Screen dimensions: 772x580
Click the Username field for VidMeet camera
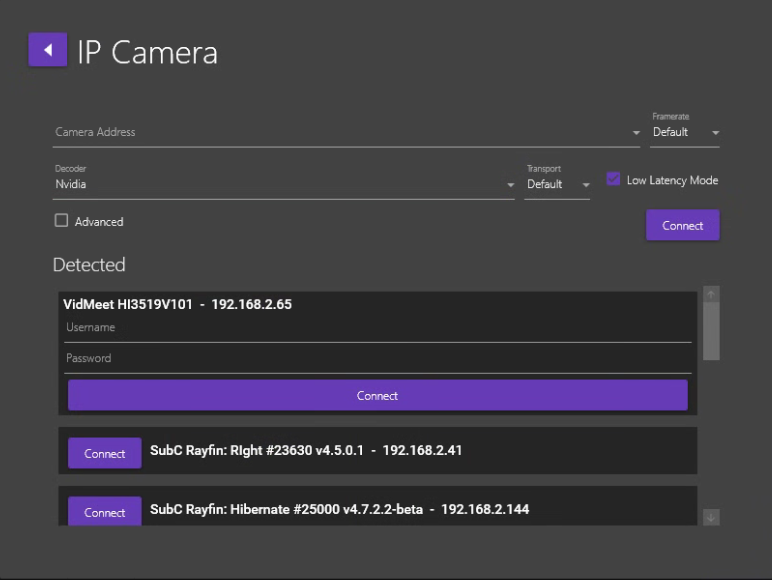point(378,328)
